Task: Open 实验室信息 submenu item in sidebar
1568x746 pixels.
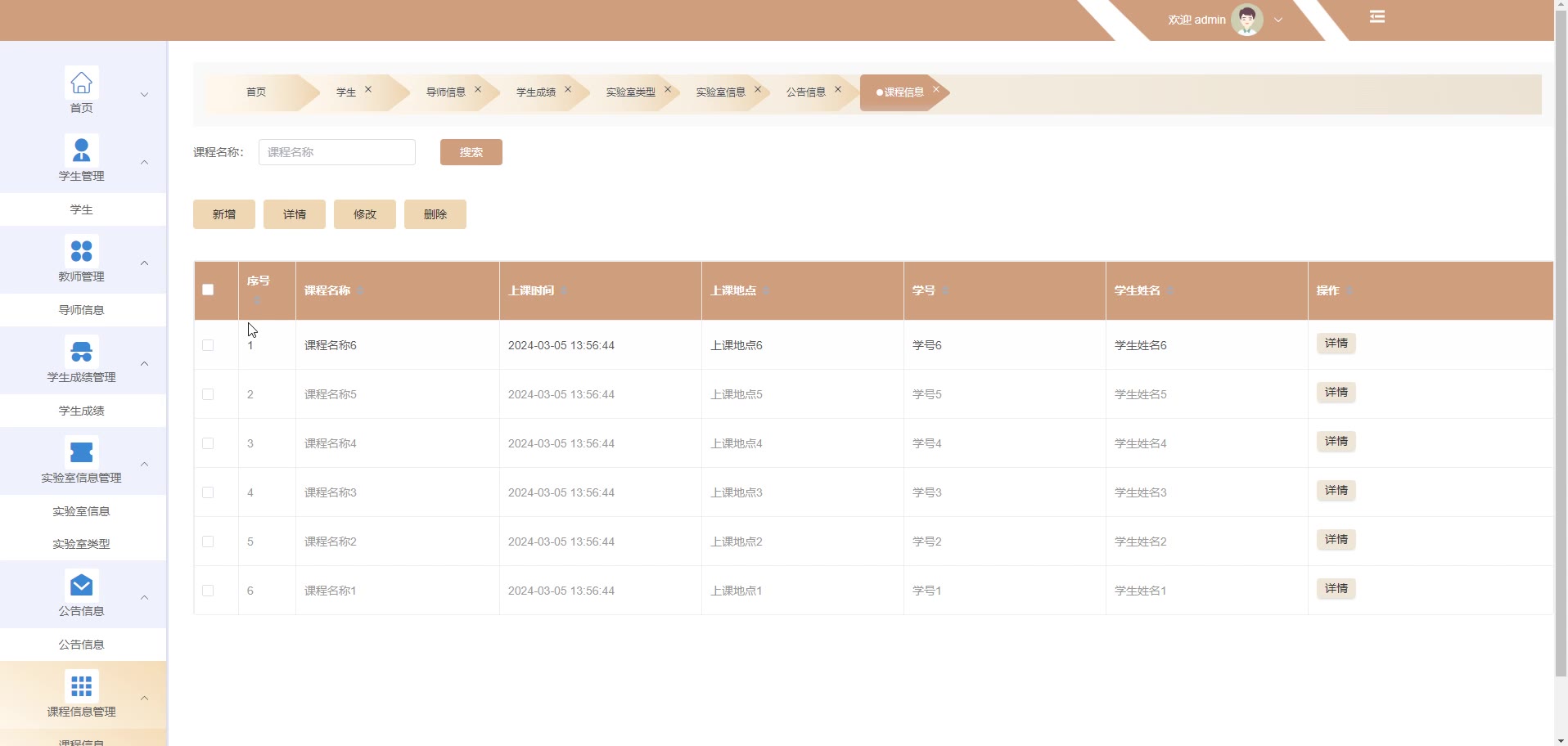Action: click(81, 511)
